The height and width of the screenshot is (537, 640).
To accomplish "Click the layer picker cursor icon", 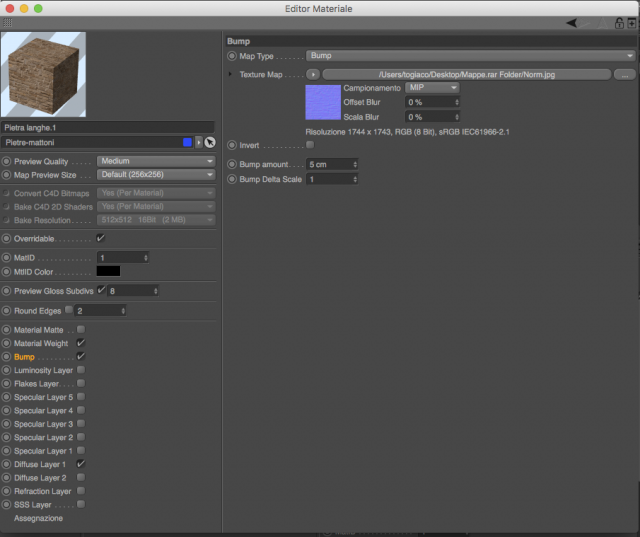I will coord(210,142).
